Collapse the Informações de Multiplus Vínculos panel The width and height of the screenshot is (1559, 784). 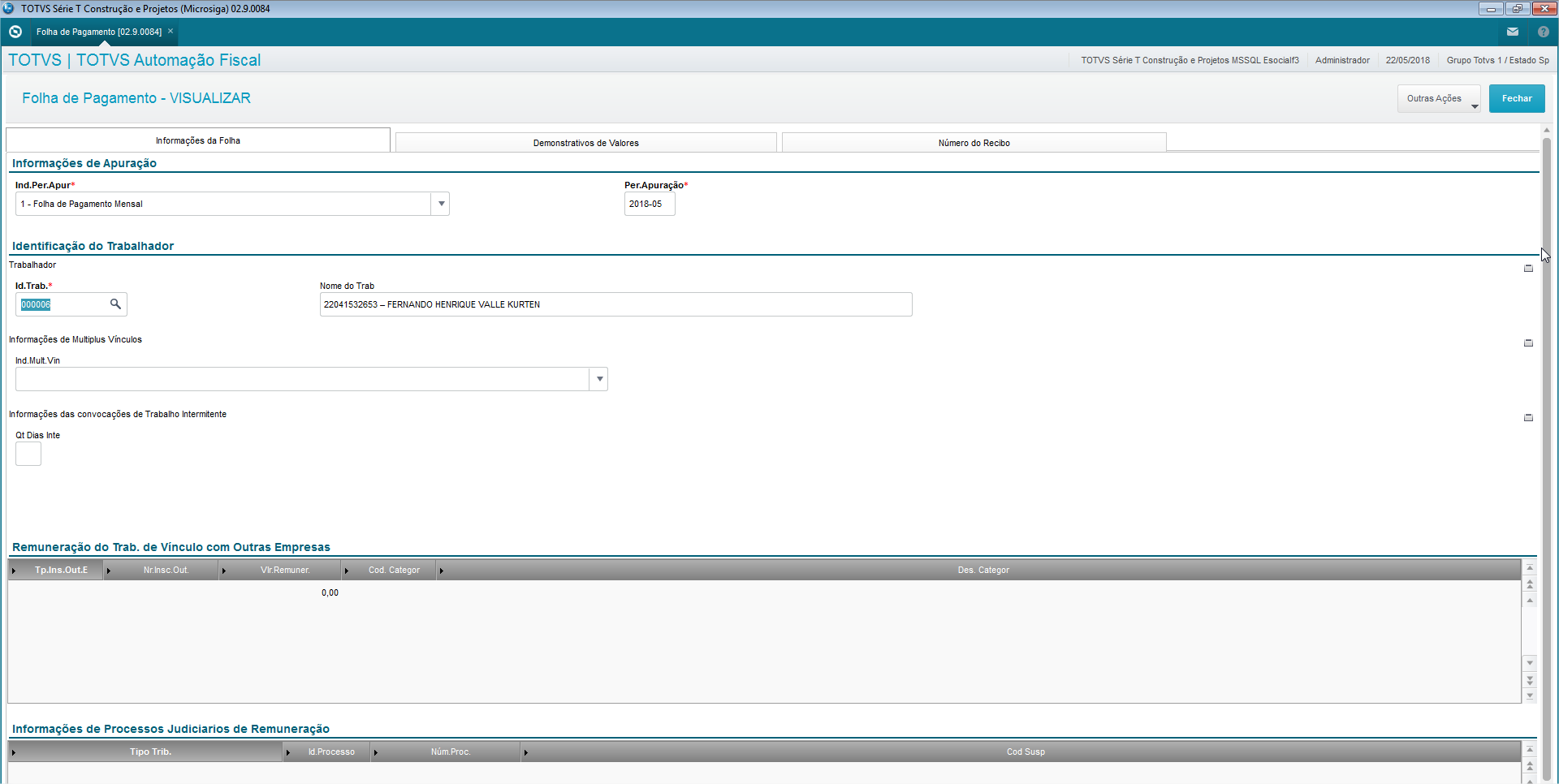(x=1528, y=342)
